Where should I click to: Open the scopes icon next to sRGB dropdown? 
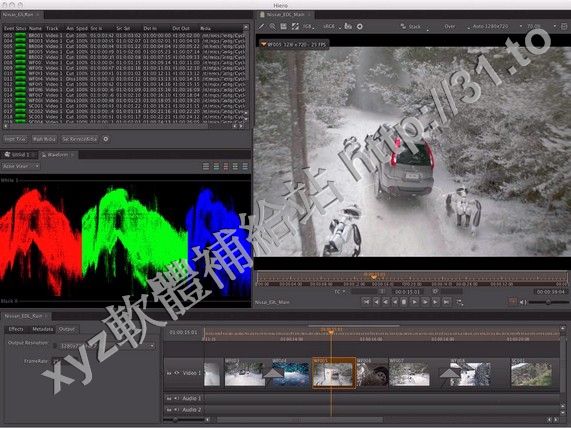(348, 26)
